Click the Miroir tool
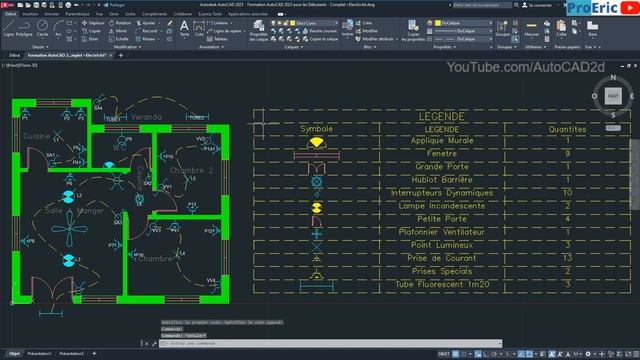 tap(118, 31)
